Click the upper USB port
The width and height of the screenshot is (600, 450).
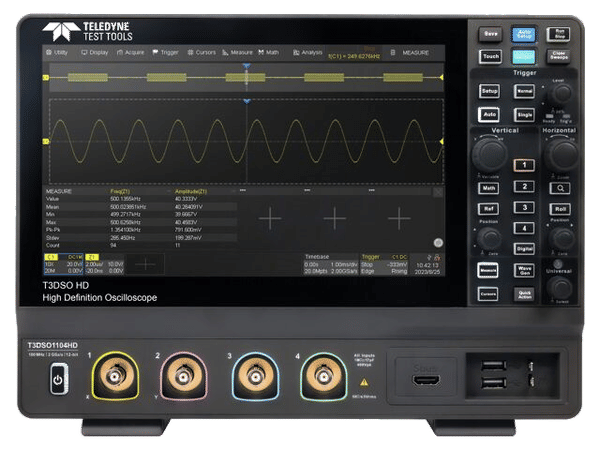point(493,365)
